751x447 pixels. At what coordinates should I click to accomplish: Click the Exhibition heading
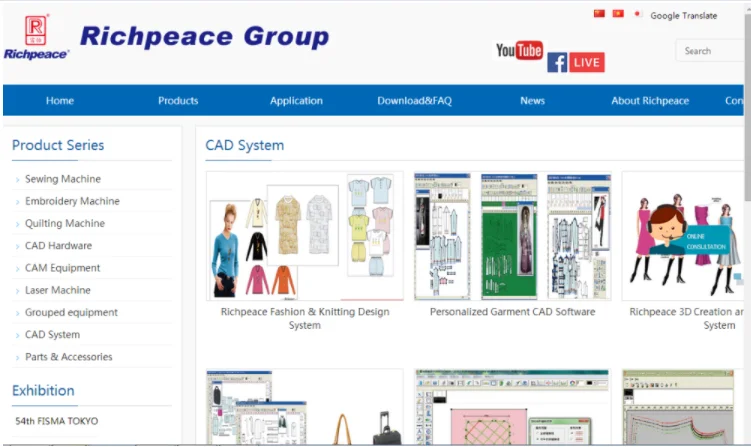pyautogui.click(x=43, y=390)
